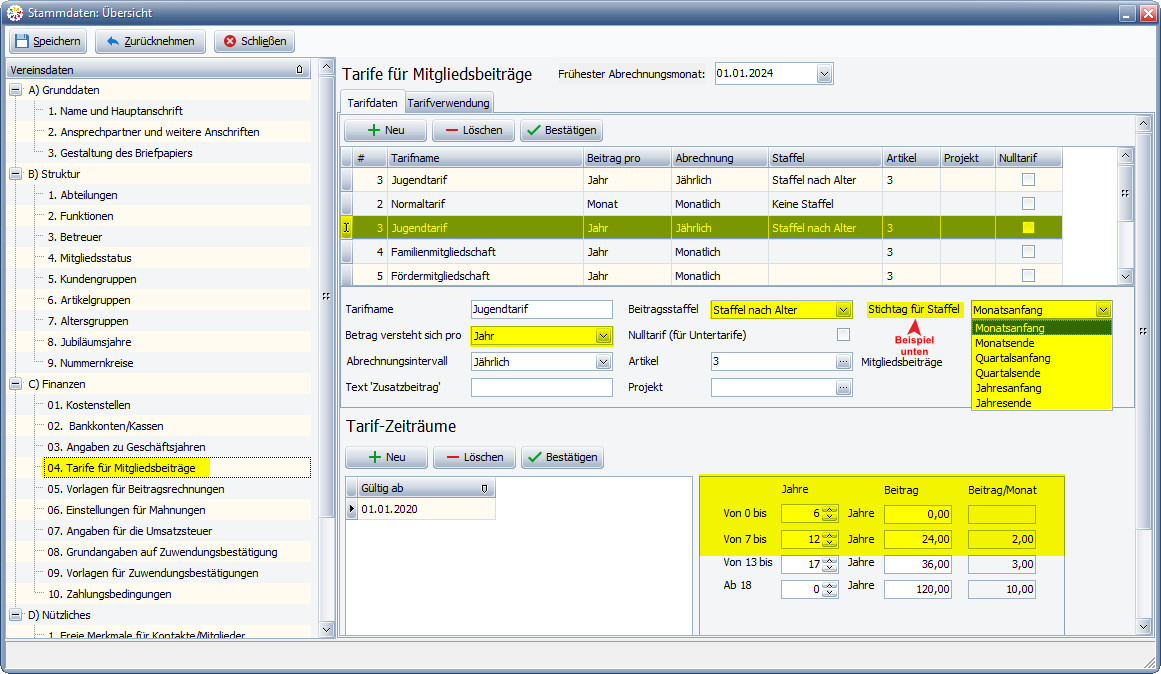The image size is (1161, 674).
Task: Open '02. Bankkonten/Kassen' tree item
Action: tap(105, 427)
